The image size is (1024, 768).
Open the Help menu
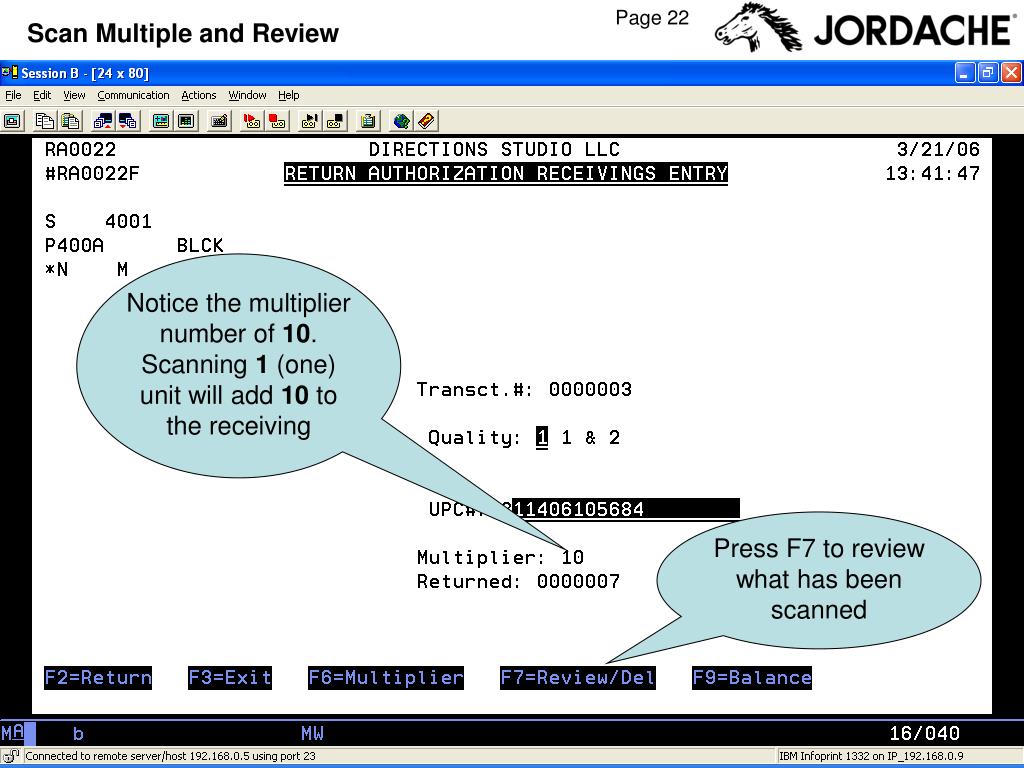coord(289,95)
